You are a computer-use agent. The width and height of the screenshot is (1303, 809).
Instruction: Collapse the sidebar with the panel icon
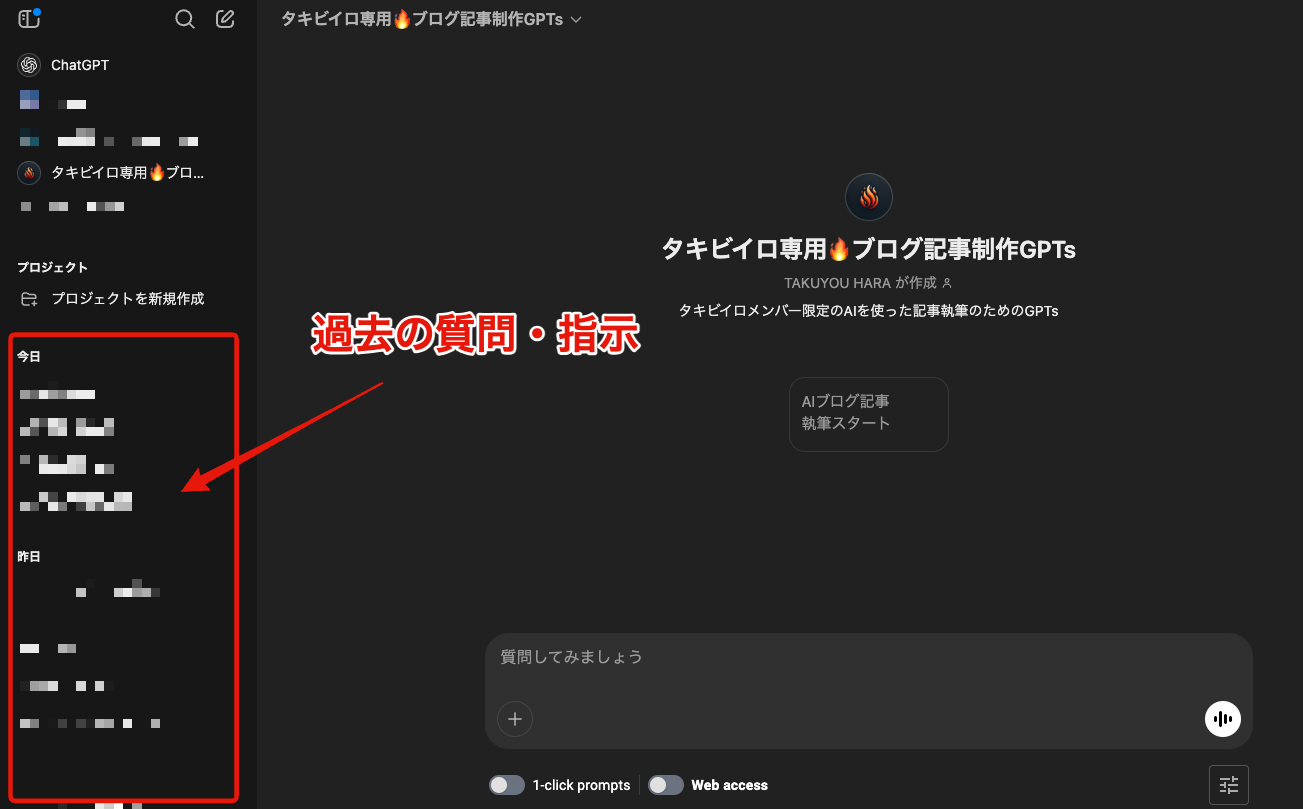29,18
